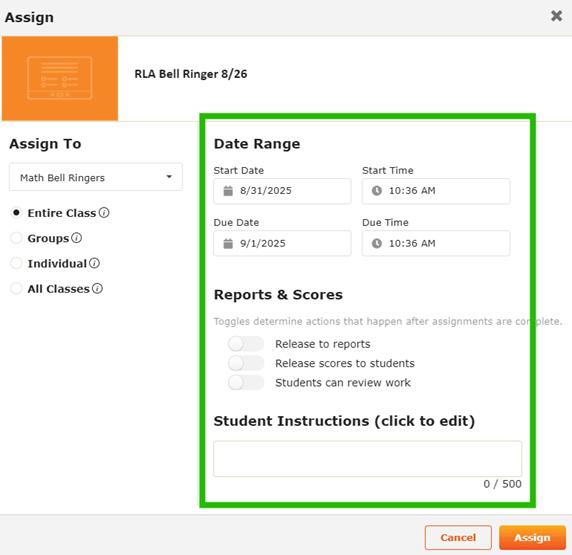This screenshot has width=572, height=555.
Task: Toggle Students can review work
Action: [246, 382]
